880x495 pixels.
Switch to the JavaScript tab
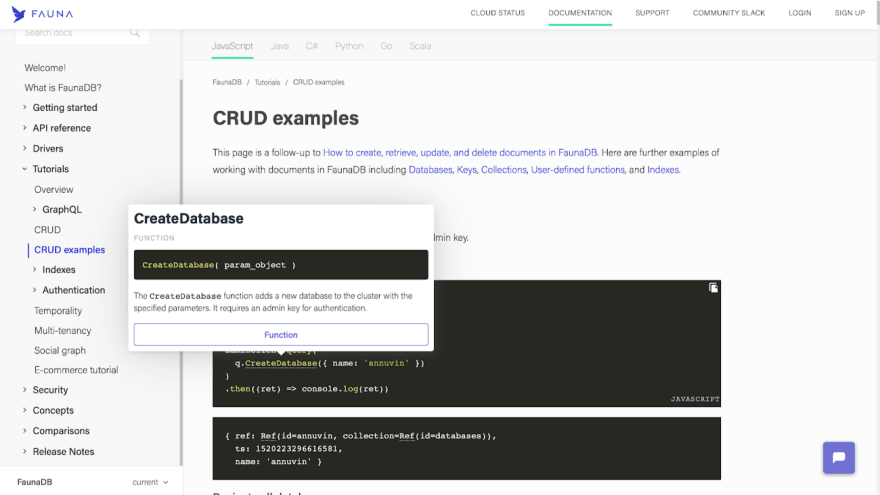[232, 46]
